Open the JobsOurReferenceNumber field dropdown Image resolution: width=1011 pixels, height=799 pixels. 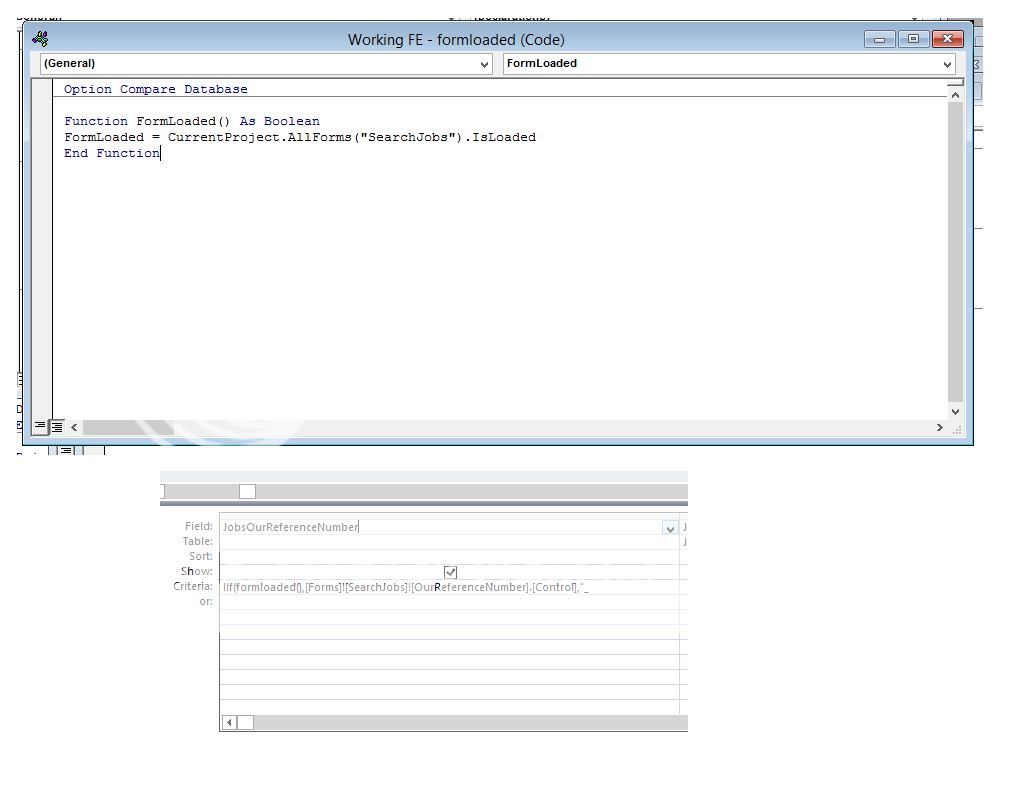(x=670, y=527)
